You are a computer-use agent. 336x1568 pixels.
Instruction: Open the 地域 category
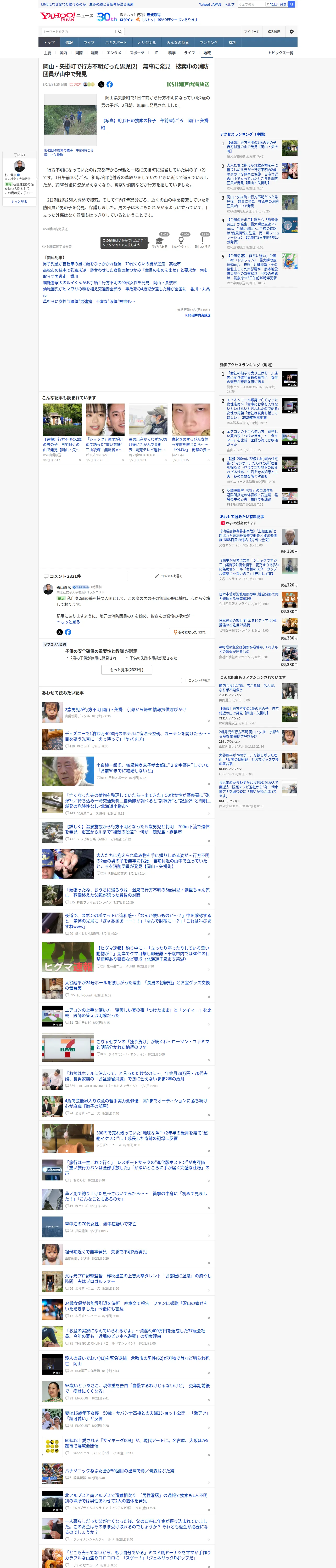pos(207,53)
